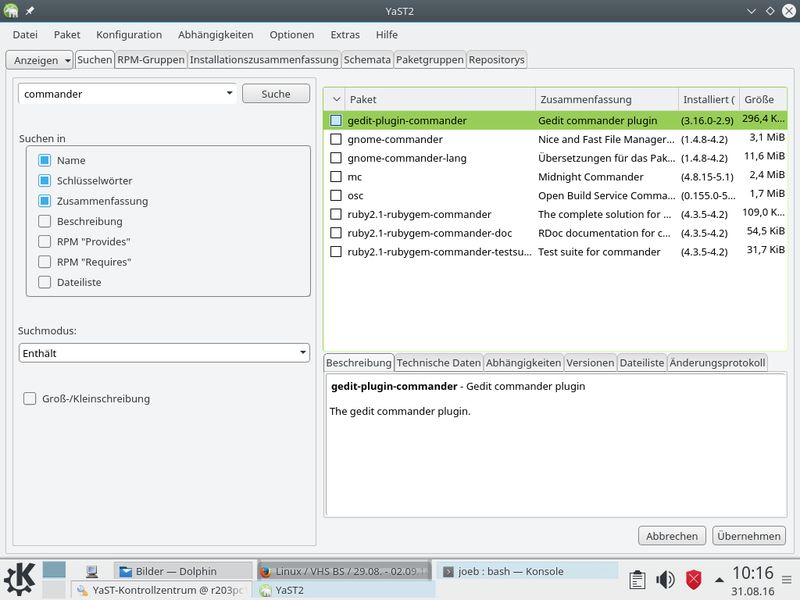This screenshot has height=600, width=800.
Task: Mark gnome-commander package for installation
Action: (336, 139)
